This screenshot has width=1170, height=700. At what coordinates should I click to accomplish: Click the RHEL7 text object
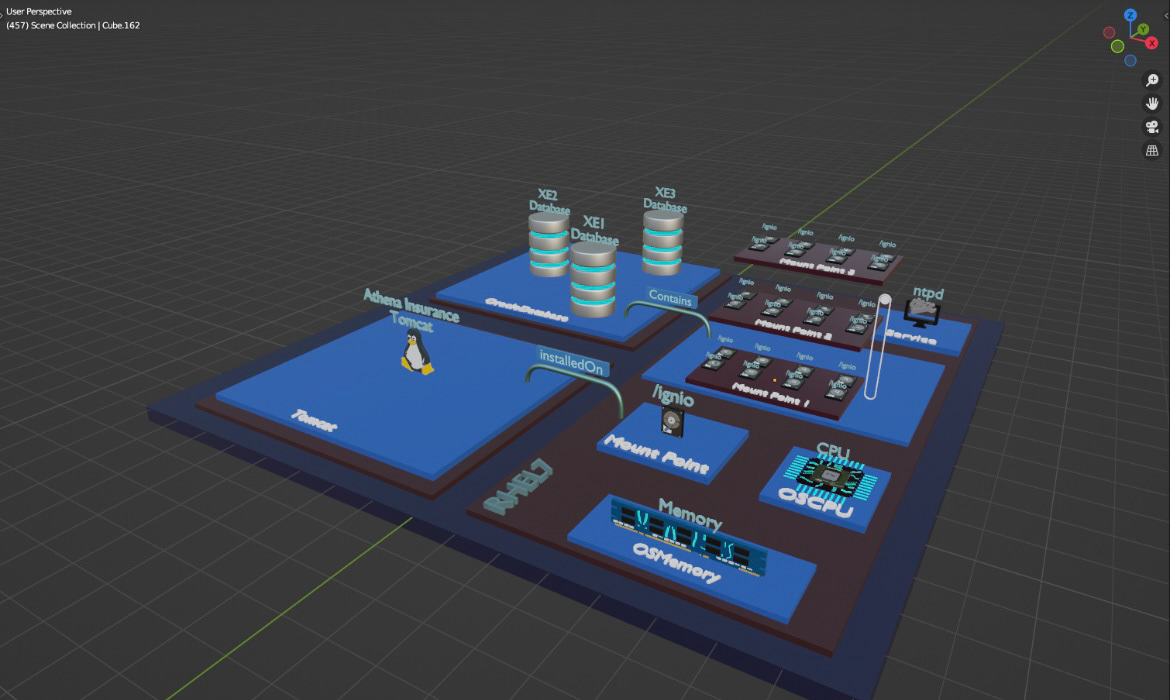[x=518, y=487]
